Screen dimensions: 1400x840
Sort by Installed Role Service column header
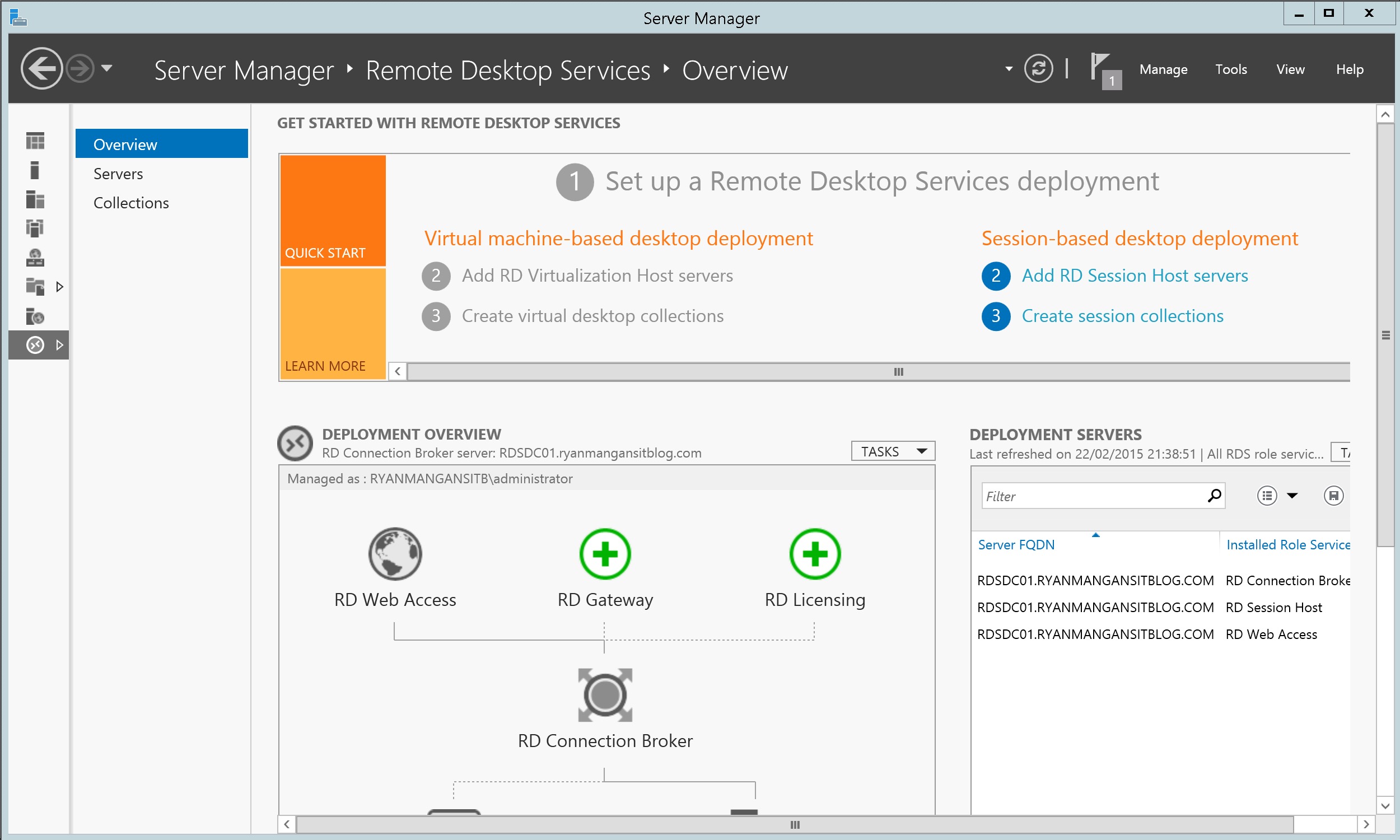pos(1288,544)
